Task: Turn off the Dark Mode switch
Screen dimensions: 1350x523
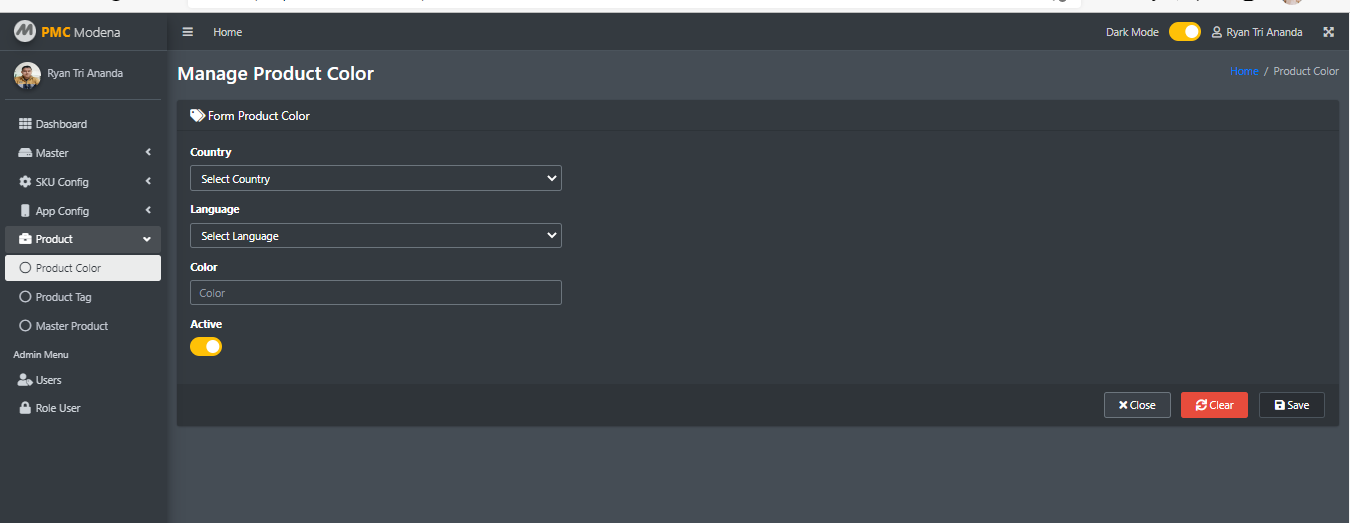Action: (x=1185, y=32)
